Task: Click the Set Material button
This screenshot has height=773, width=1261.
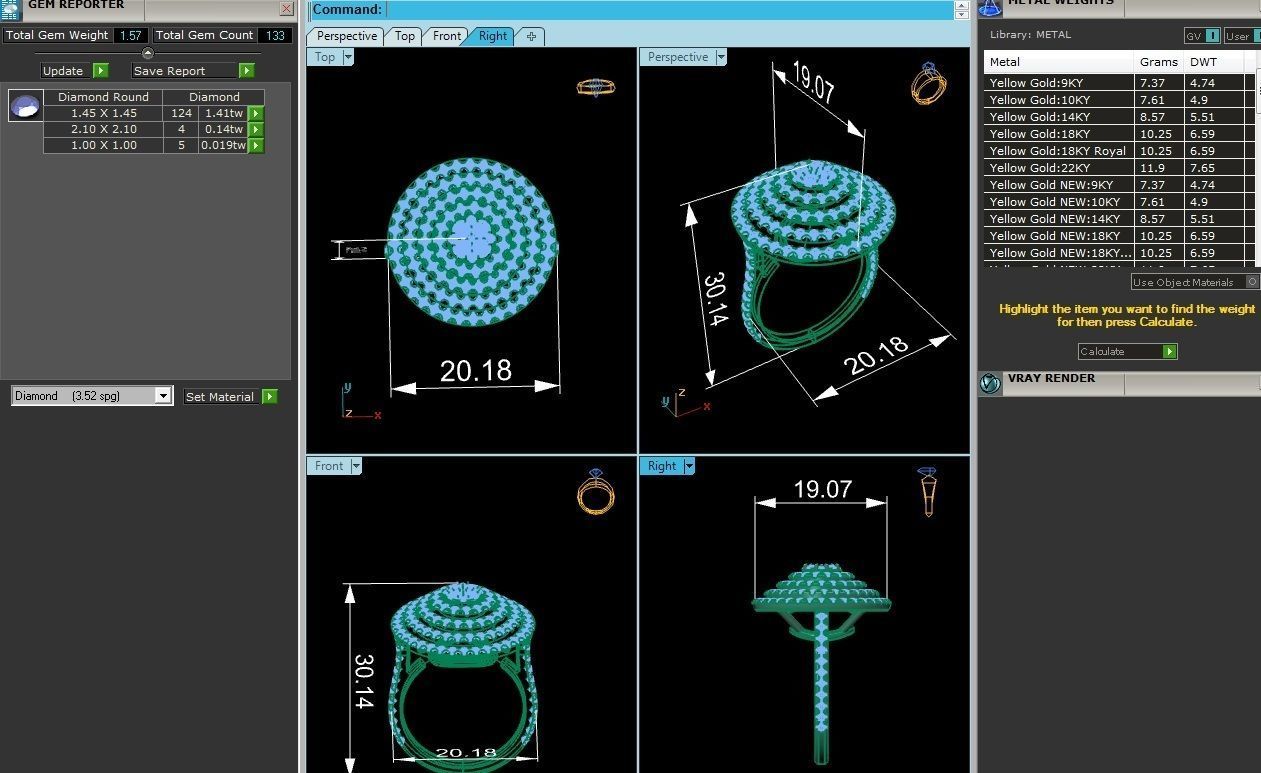Action: click(220, 397)
